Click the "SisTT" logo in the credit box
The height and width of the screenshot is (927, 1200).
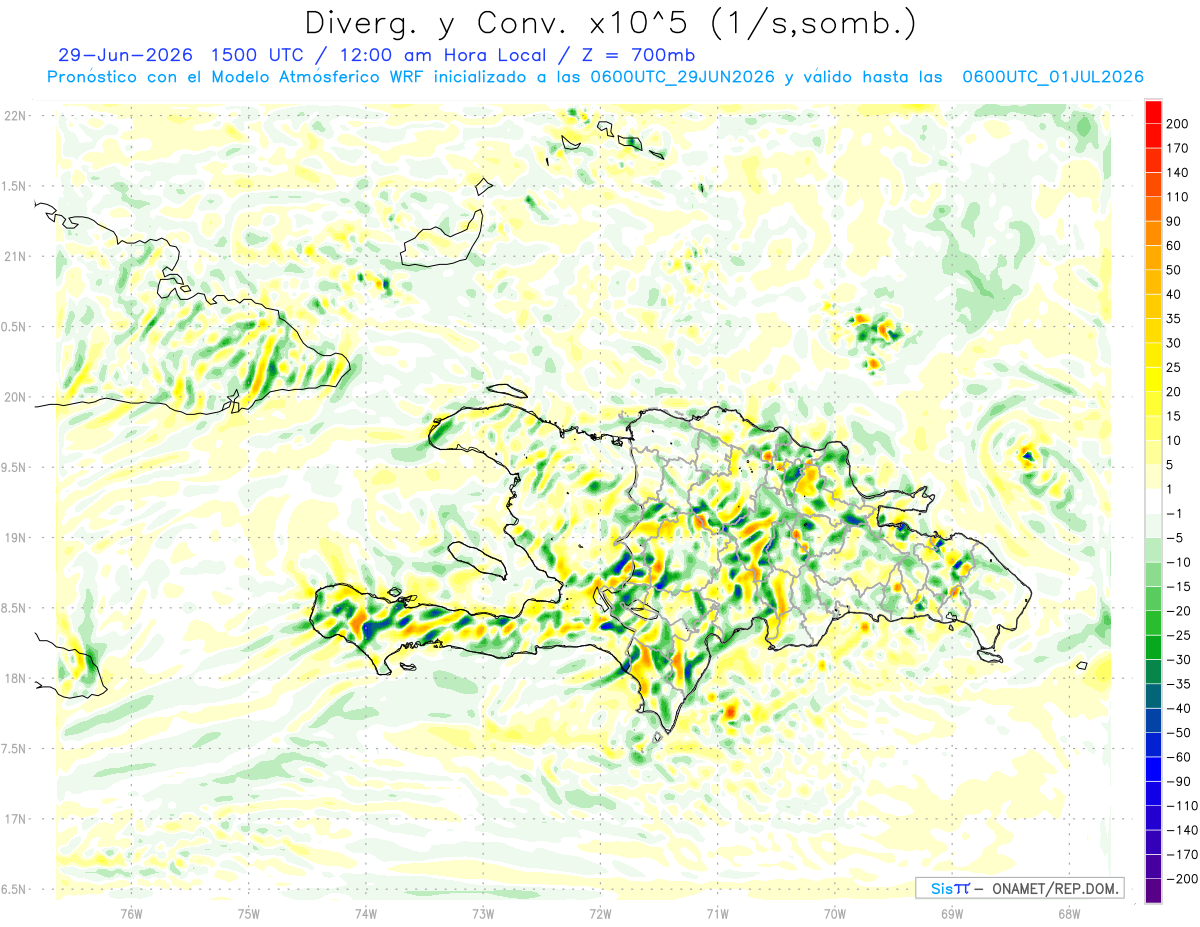[x=950, y=888]
